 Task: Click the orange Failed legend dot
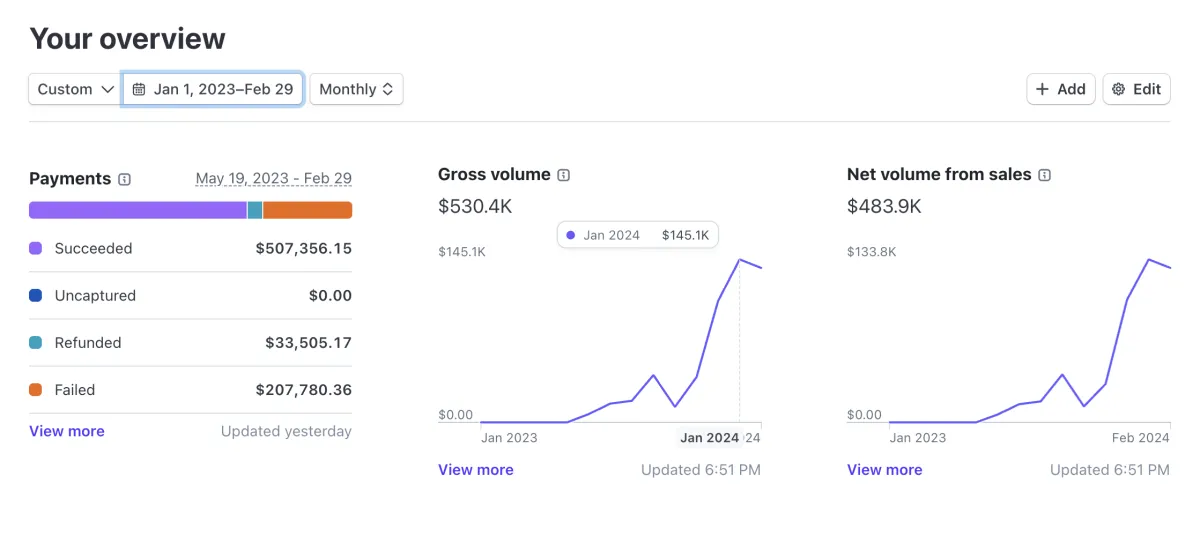(36, 390)
